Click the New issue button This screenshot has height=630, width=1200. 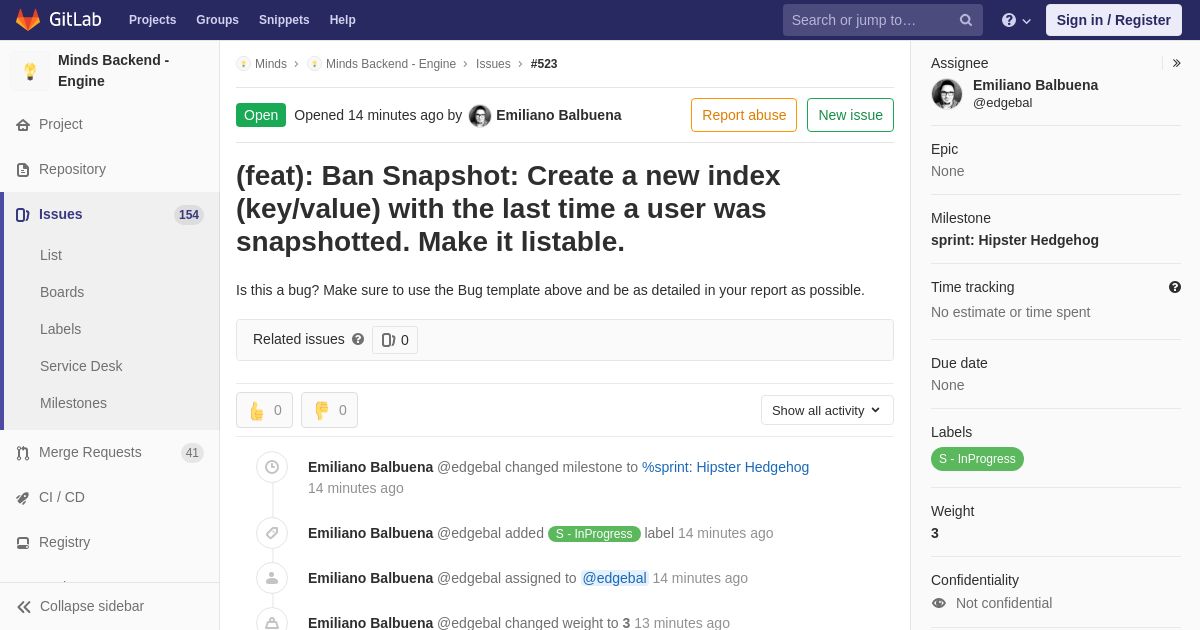(850, 115)
